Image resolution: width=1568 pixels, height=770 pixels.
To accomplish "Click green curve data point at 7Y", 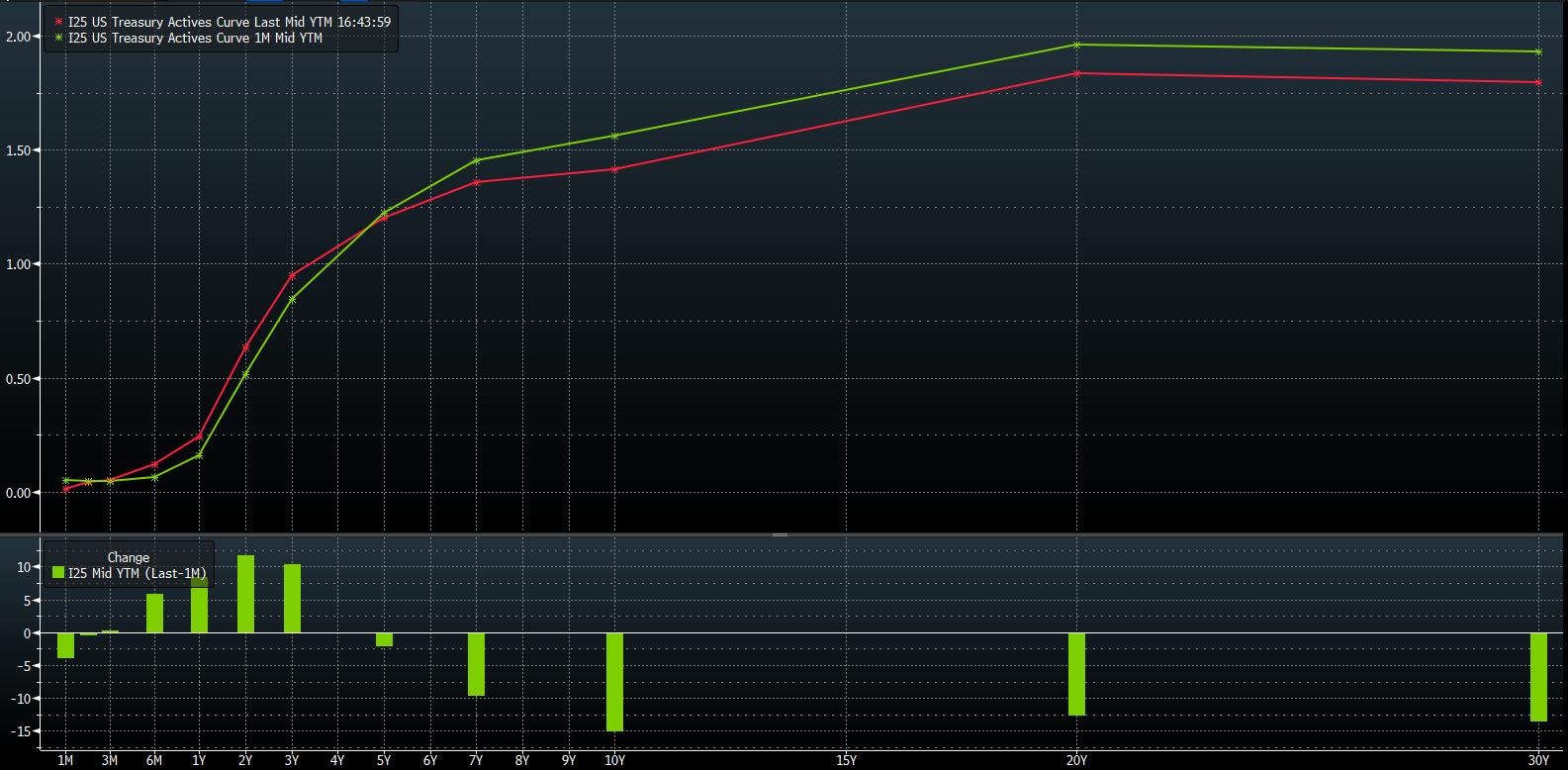I will [x=476, y=160].
